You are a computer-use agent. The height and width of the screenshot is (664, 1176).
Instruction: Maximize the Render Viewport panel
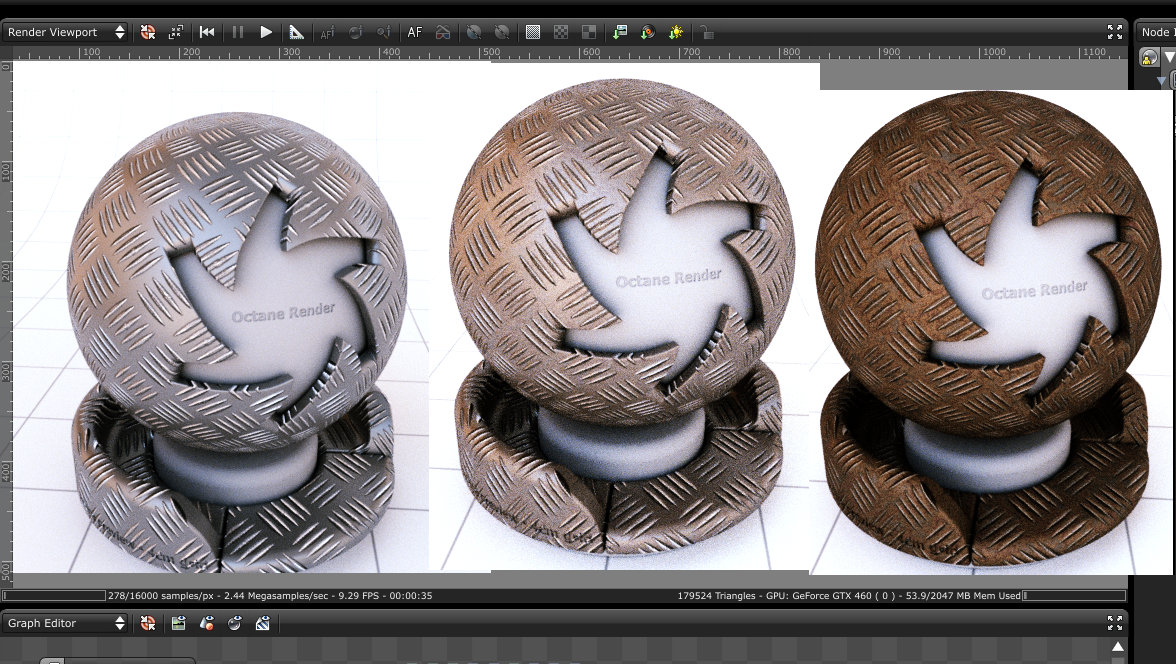1114,32
